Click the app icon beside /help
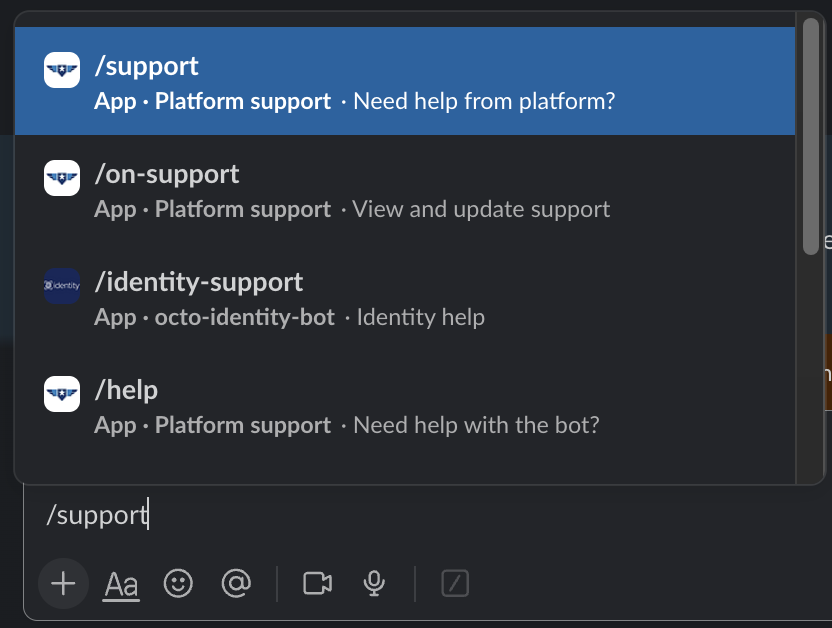832x628 pixels. (62, 394)
